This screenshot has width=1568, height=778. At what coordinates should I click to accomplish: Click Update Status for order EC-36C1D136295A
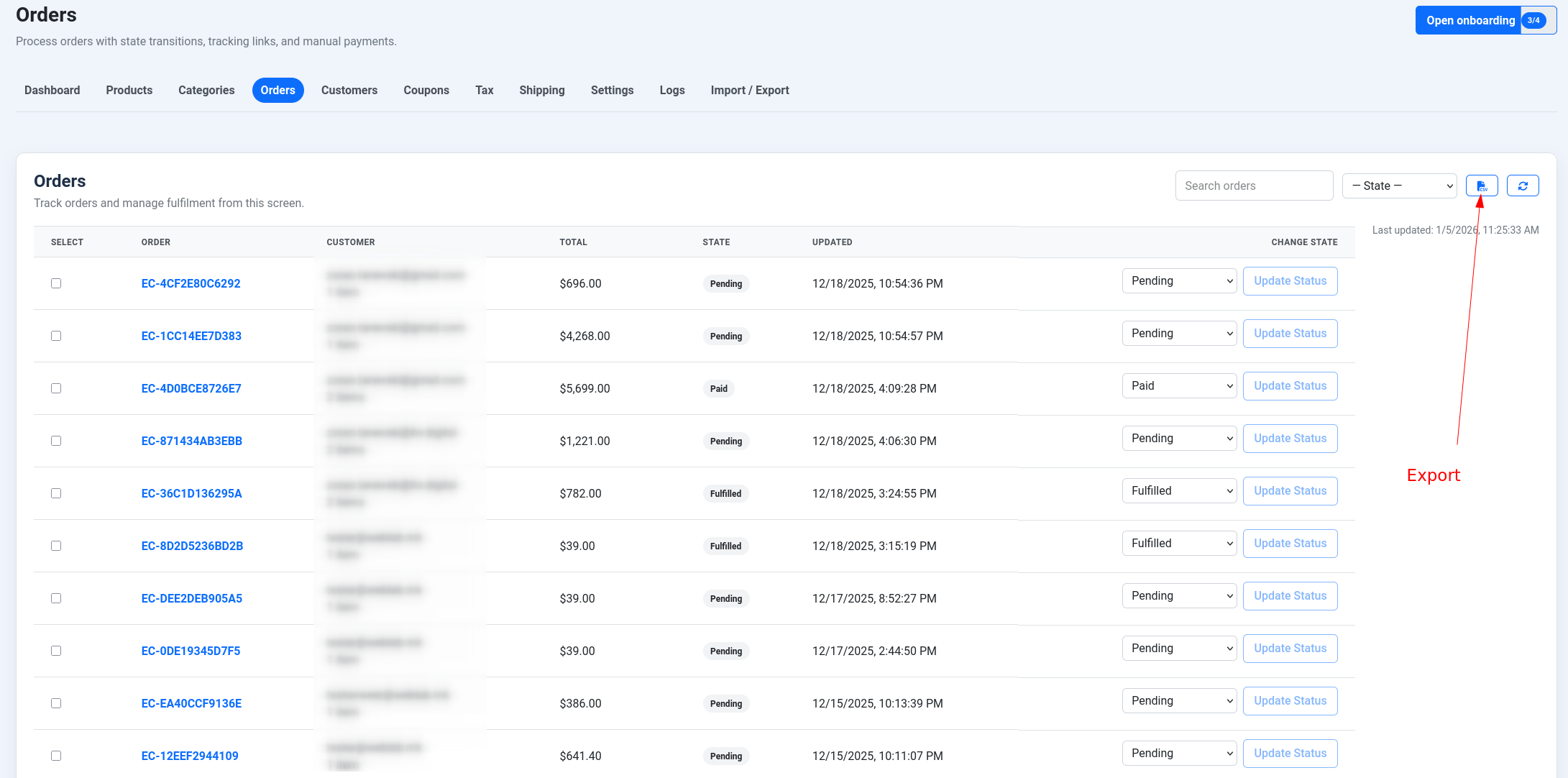[x=1290, y=490]
